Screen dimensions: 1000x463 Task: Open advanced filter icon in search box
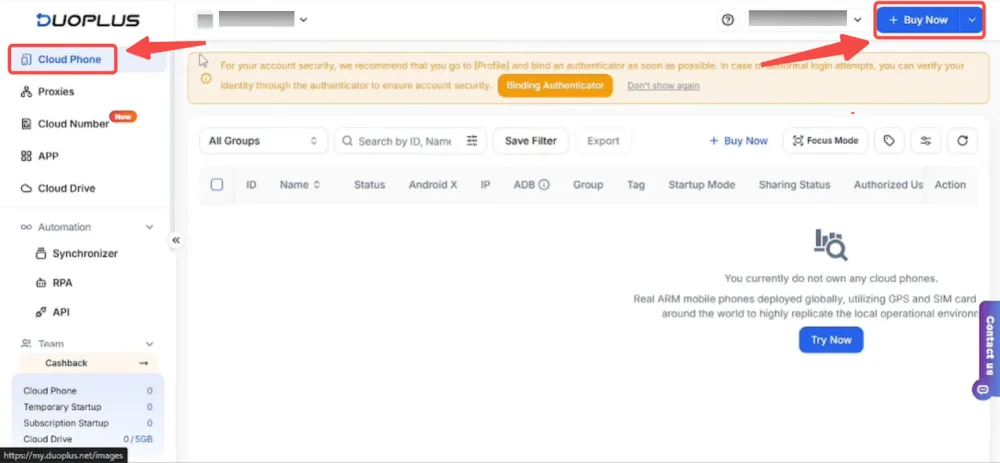pos(472,141)
